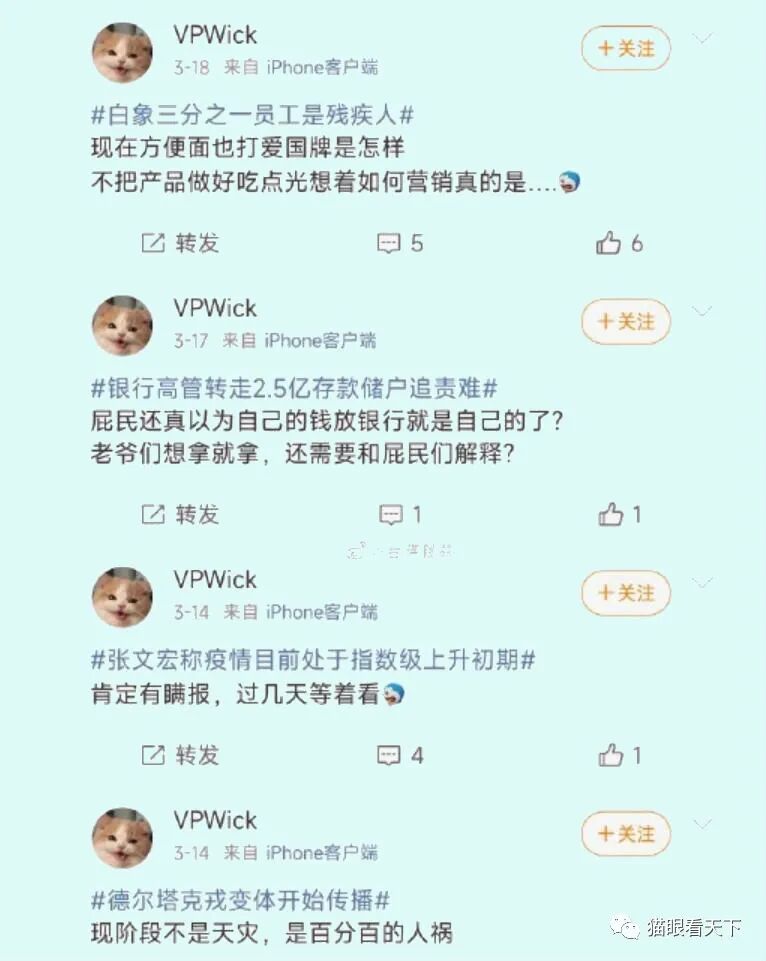Expand the options chevron on 3-17 post
Image resolution: width=766 pixels, height=961 pixels.
702,311
